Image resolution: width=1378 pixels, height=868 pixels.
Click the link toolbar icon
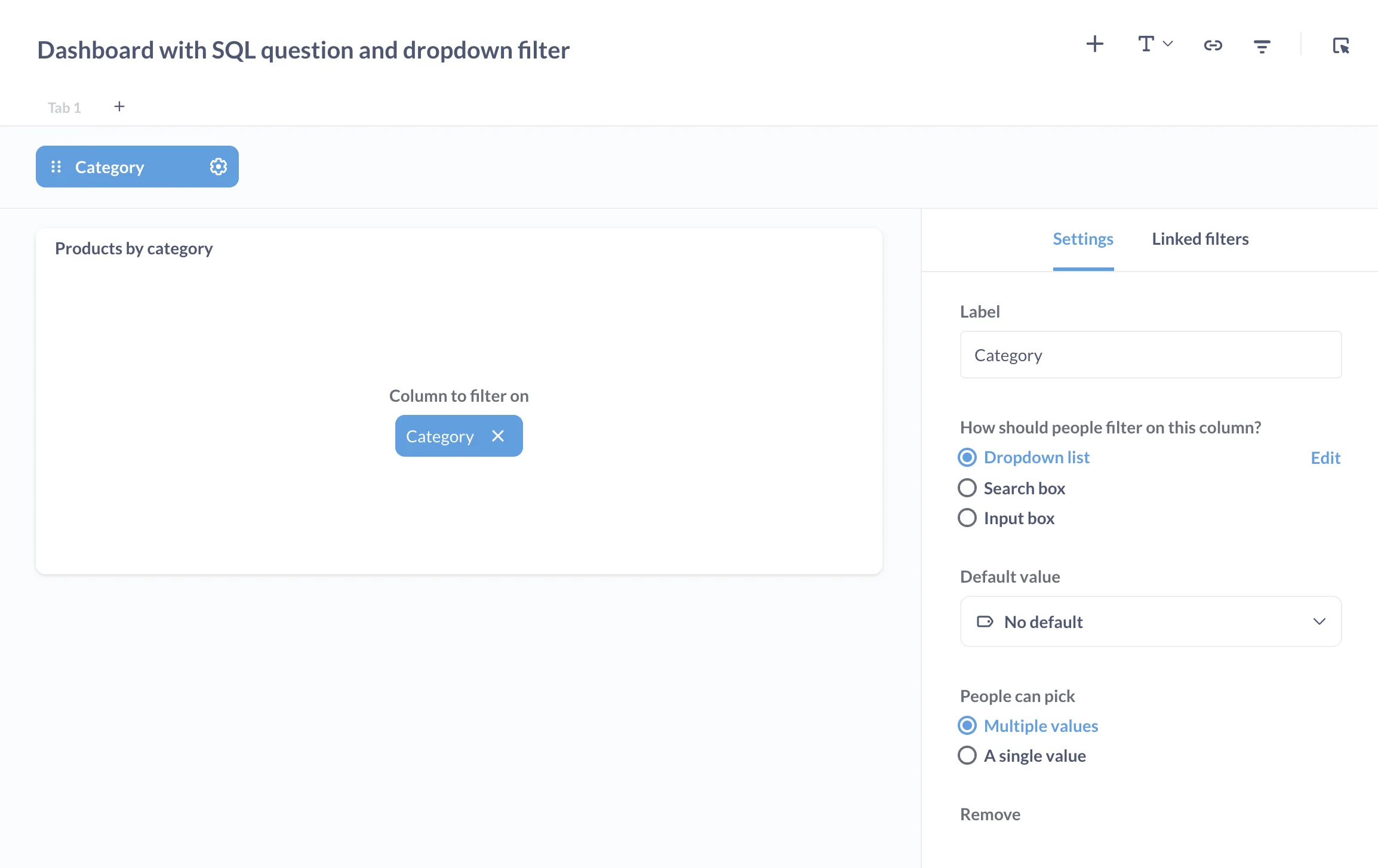tap(1213, 45)
